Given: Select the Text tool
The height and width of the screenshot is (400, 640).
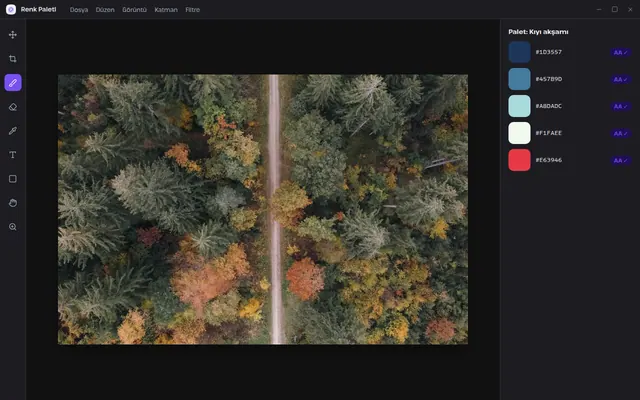Looking at the screenshot, I should 13,155.
